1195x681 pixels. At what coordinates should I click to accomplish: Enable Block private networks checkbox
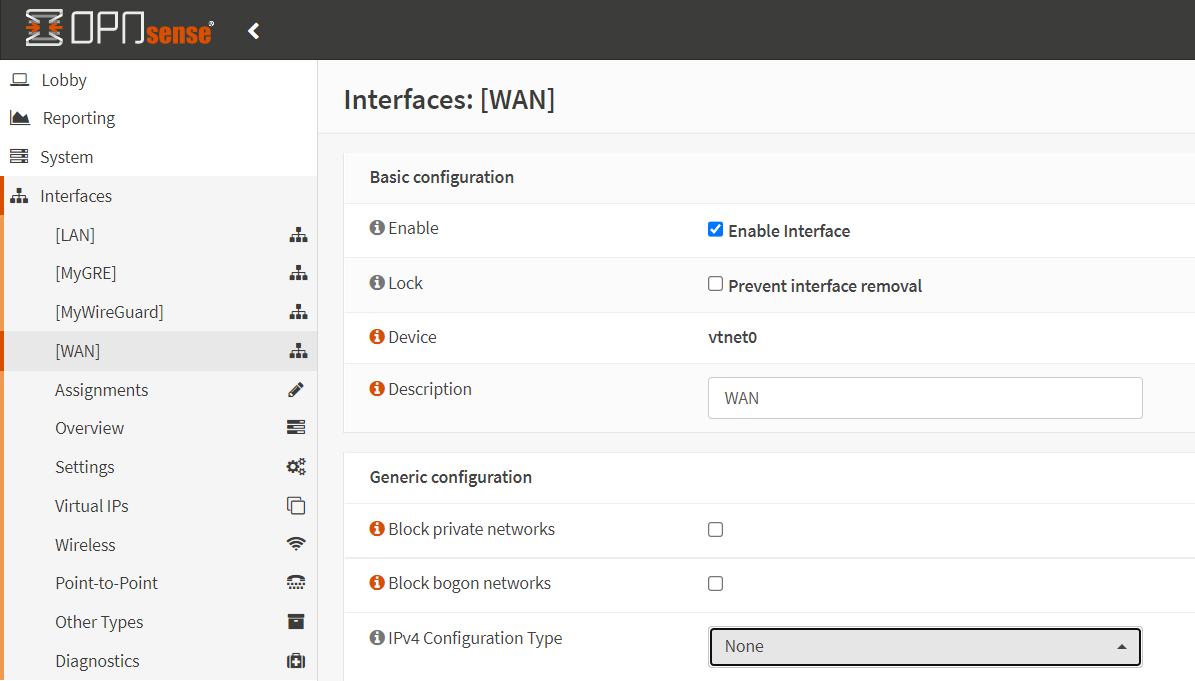(x=715, y=529)
